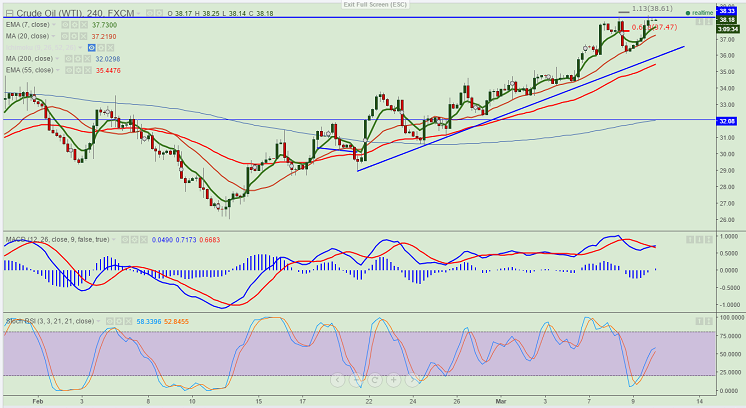Hide the MACD indicator
746x408 pixels.
[x=124, y=240]
